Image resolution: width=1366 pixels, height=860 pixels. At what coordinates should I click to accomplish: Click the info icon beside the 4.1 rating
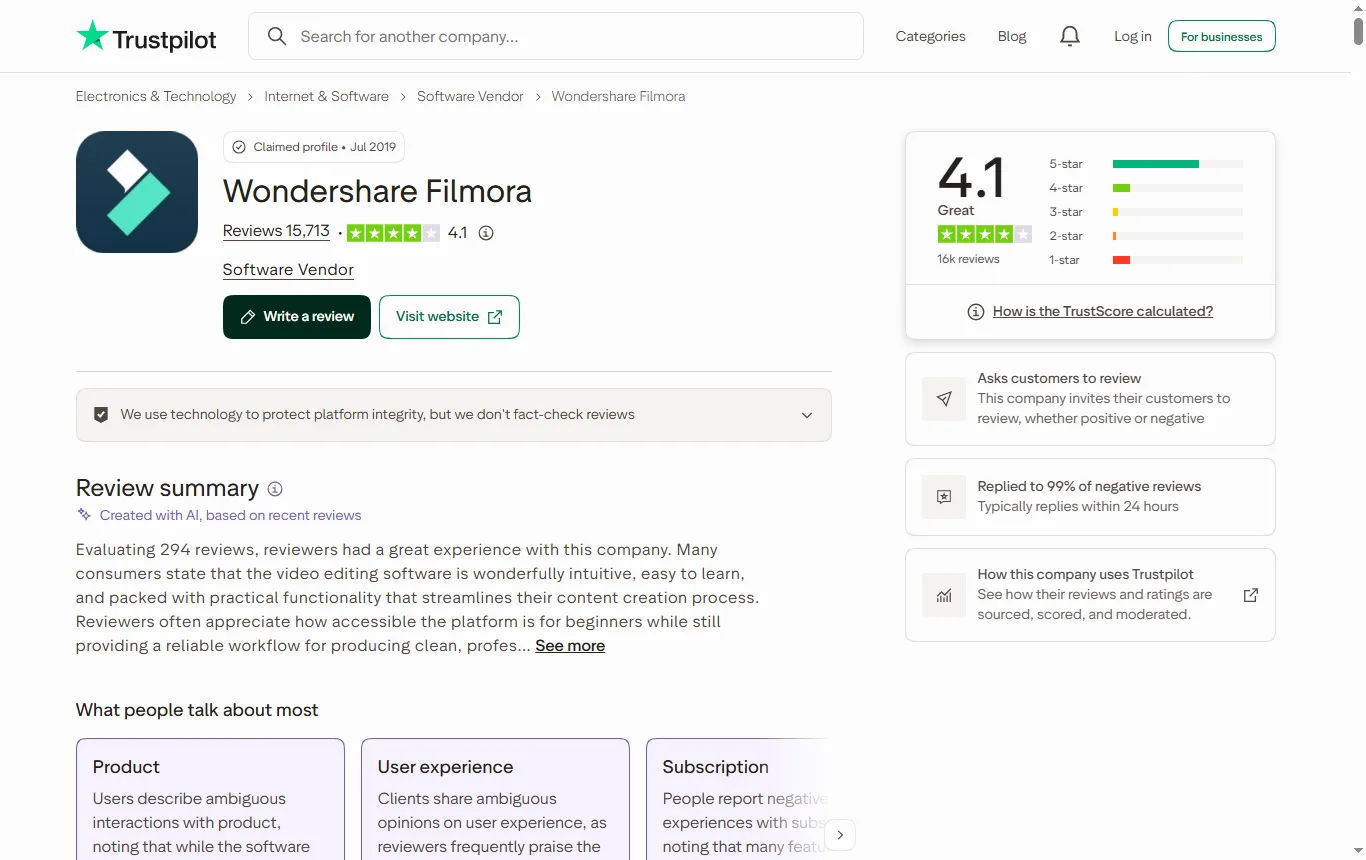(486, 233)
